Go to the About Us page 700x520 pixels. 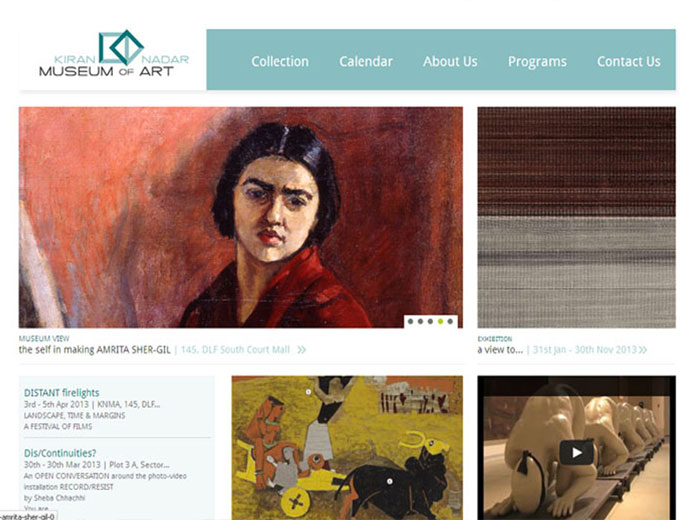(450, 61)
